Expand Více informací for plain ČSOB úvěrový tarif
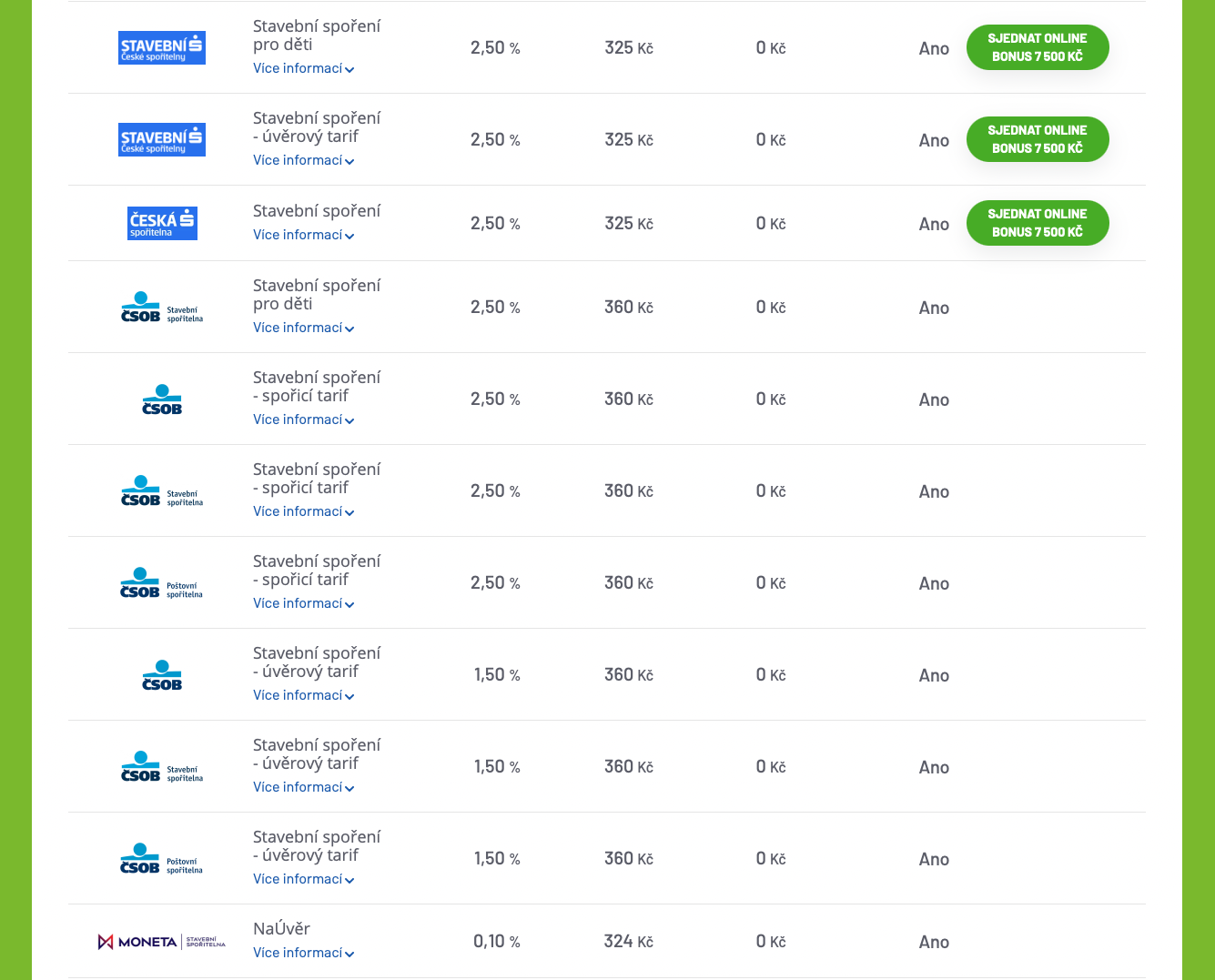The width and height of the screenshot is (1215, 980). [303, 695]
